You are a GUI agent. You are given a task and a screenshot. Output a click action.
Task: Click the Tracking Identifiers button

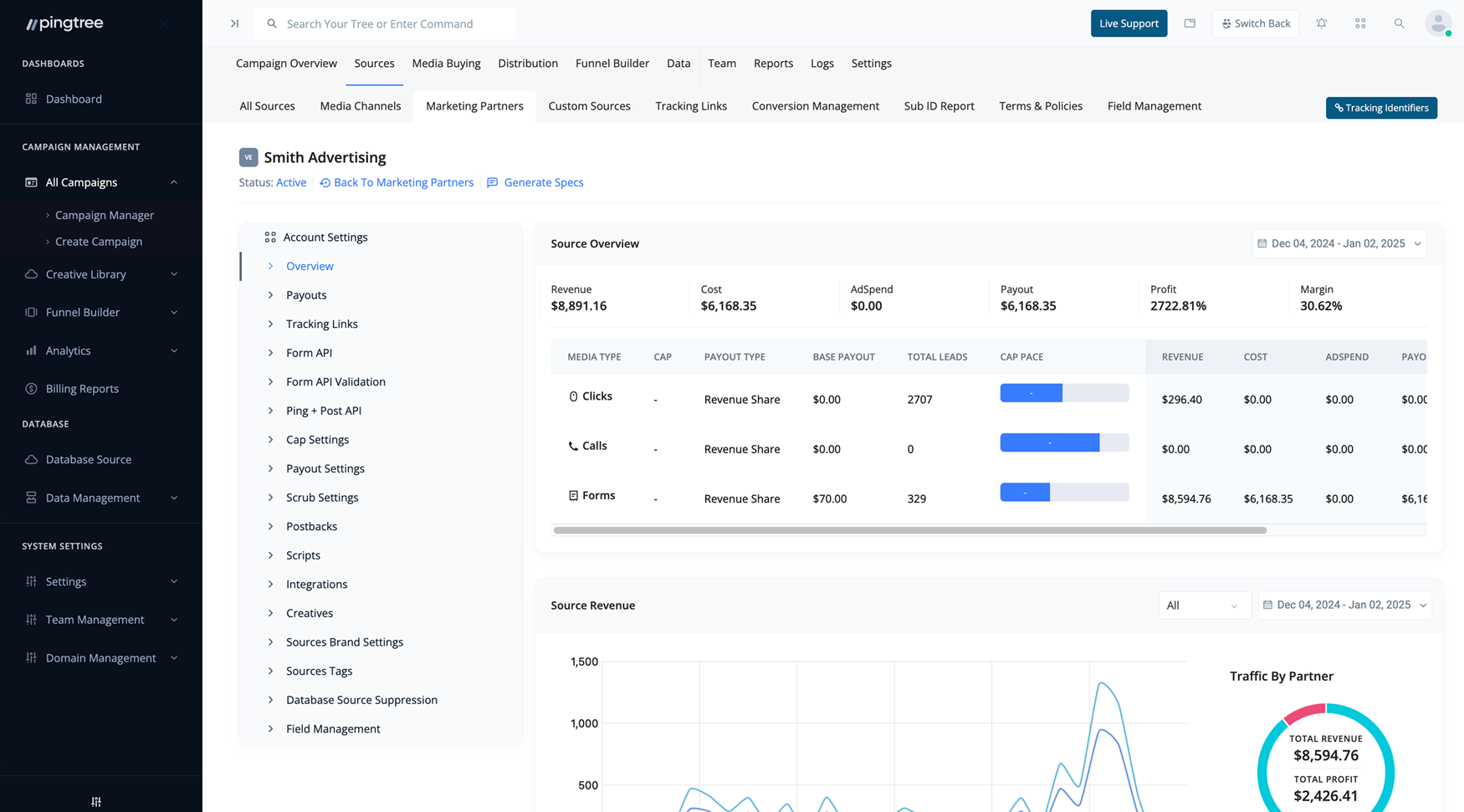point(1381,108)
